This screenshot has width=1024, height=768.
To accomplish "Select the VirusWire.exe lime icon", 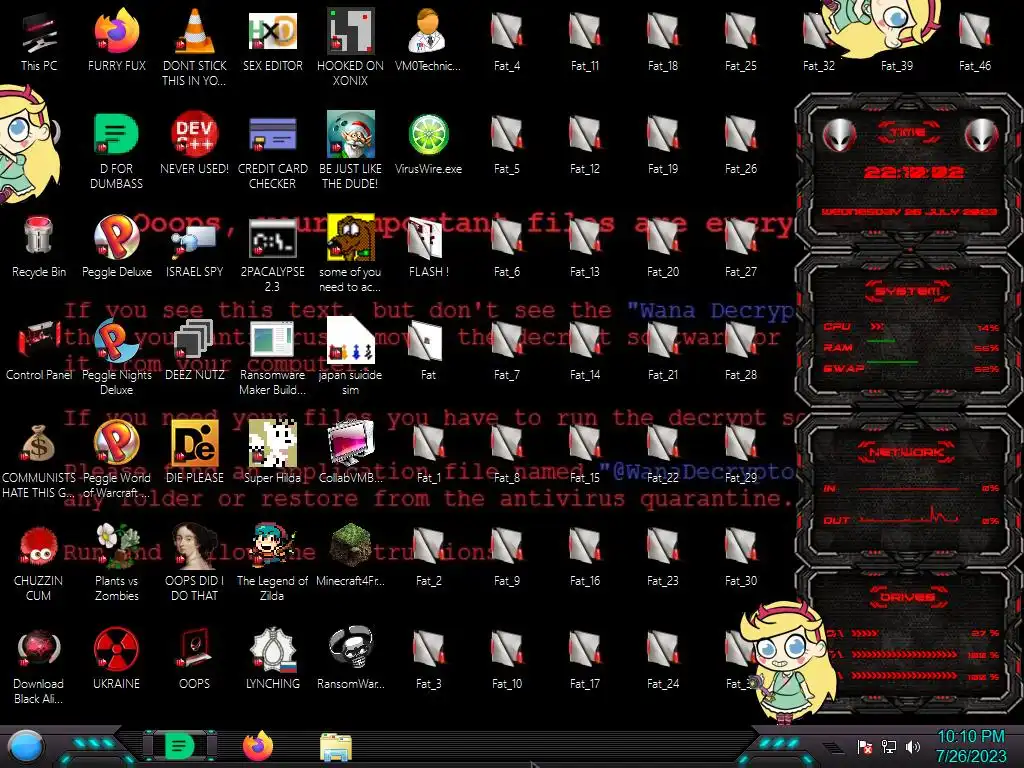I will 428,143.
